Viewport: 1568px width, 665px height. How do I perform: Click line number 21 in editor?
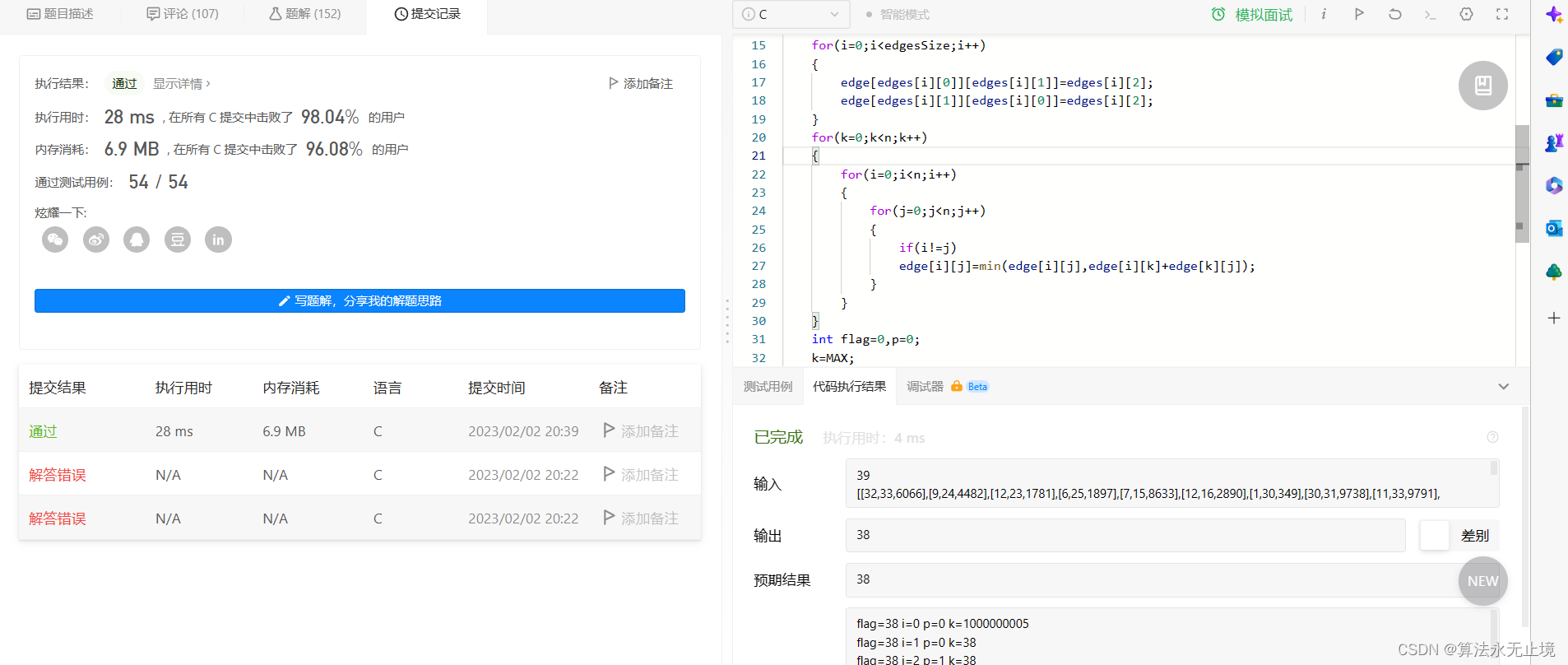click(x=758, y=156)
